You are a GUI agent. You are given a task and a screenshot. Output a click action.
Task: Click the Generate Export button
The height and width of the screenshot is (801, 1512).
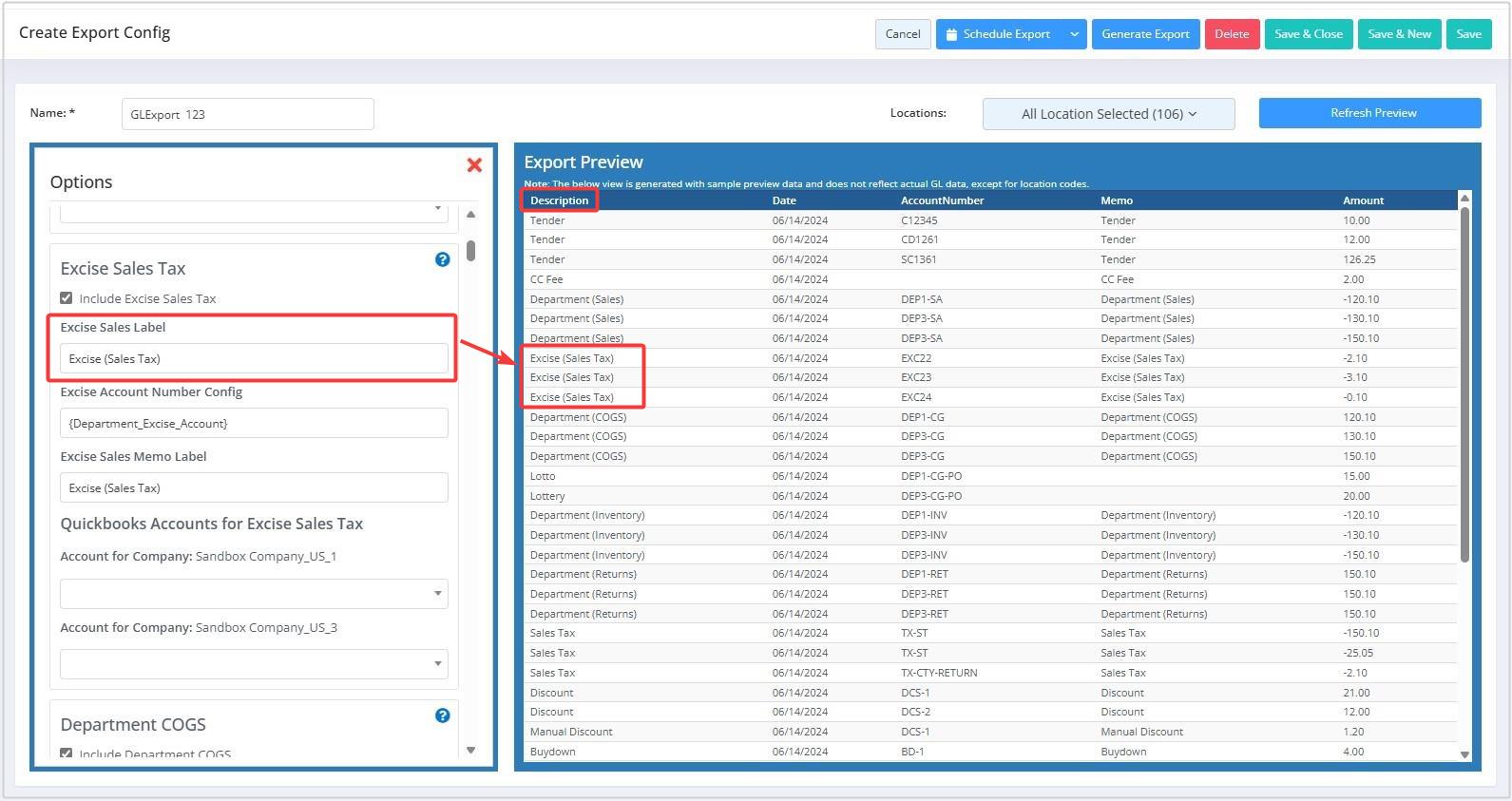[1145, 34]
